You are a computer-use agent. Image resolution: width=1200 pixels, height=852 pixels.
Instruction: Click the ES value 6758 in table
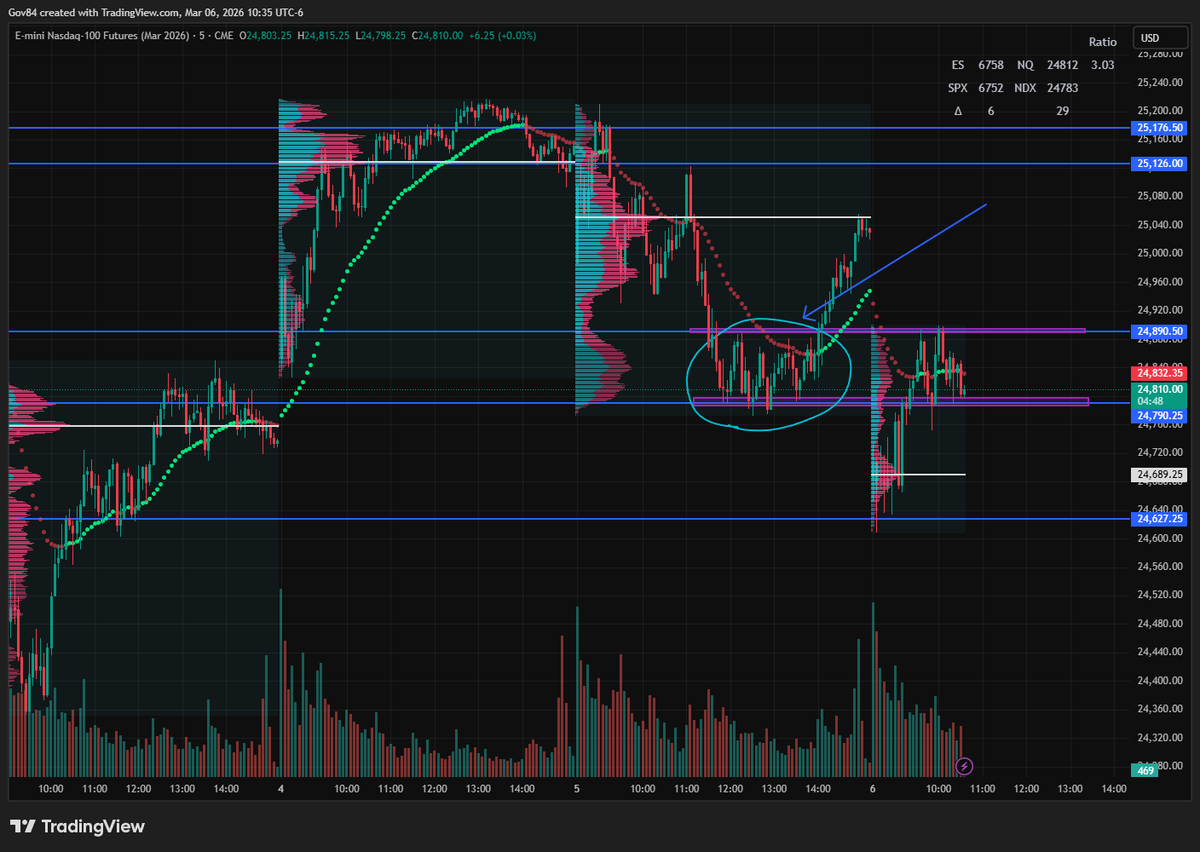991,65
